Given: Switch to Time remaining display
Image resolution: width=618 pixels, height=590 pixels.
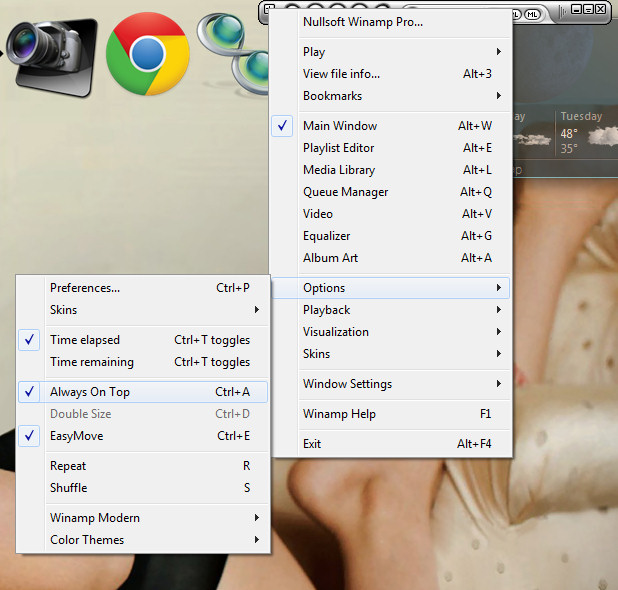Looking at the screenshot, I should [x=143, y=362].
